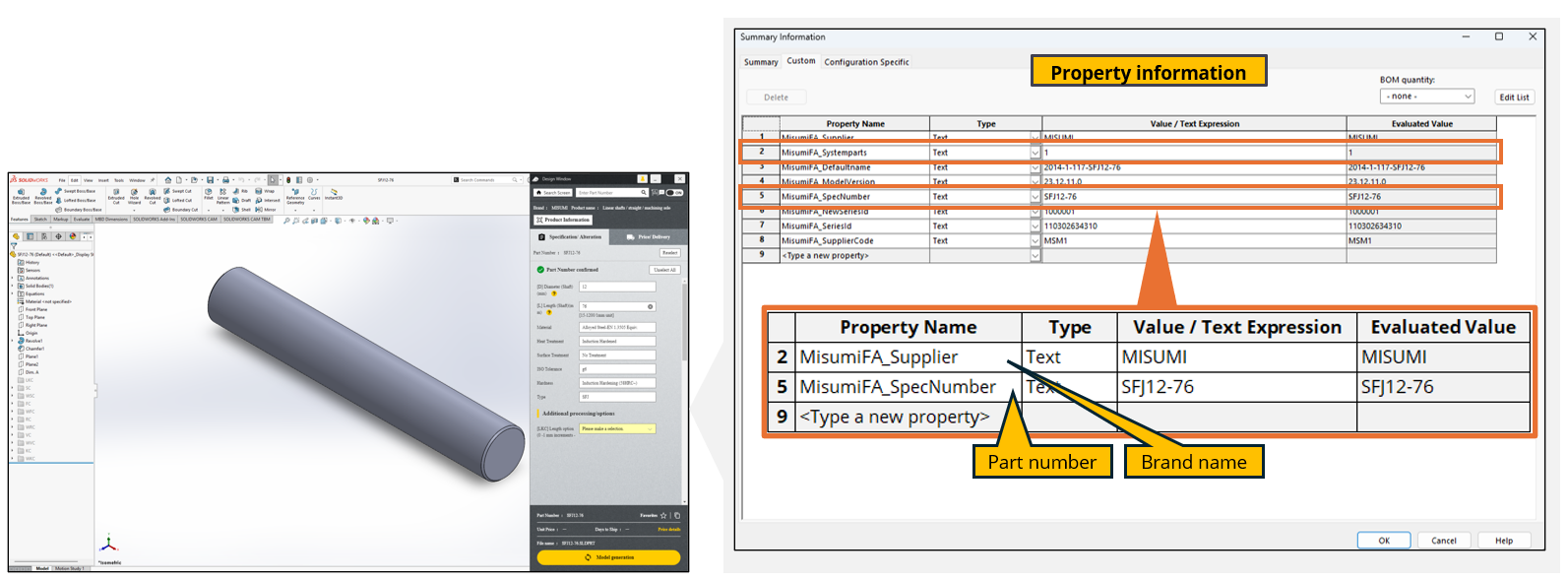Open the BOM quantity dropdown
This screenshot has height=582, width=1568.
1427,97
